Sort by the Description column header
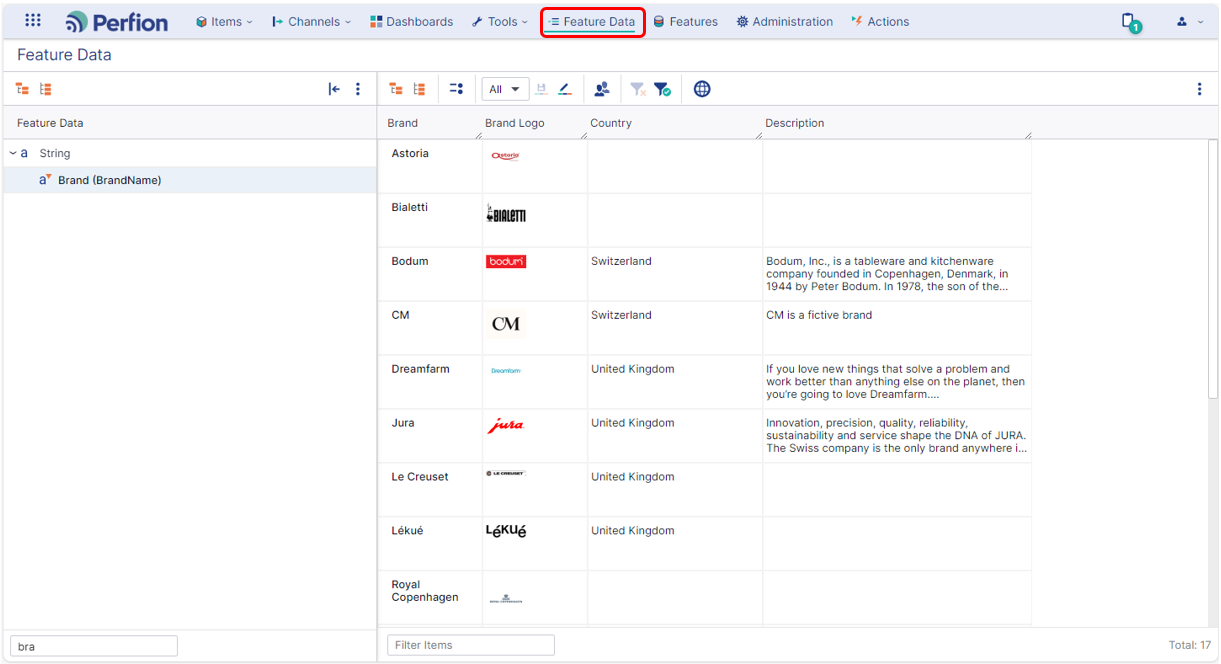1221x664 pixels. click(795, 123)
